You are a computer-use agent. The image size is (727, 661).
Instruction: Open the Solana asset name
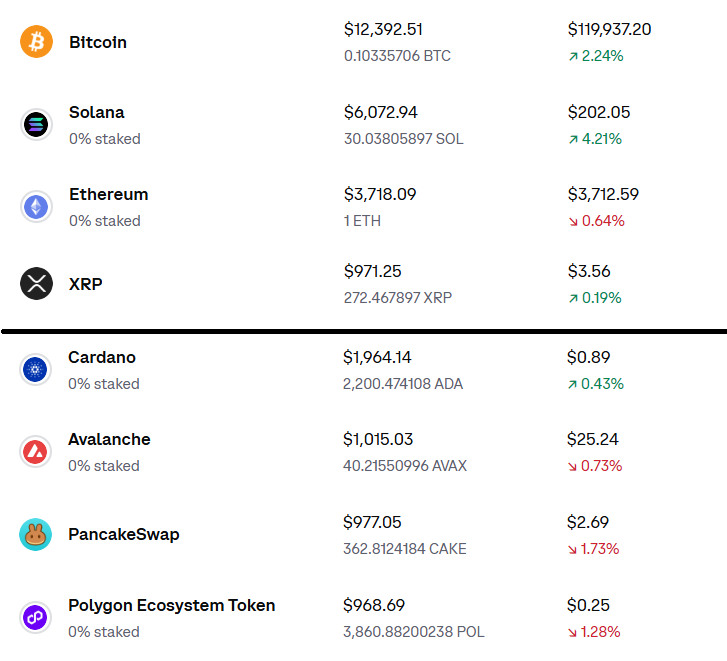click(x=96, y=112)
